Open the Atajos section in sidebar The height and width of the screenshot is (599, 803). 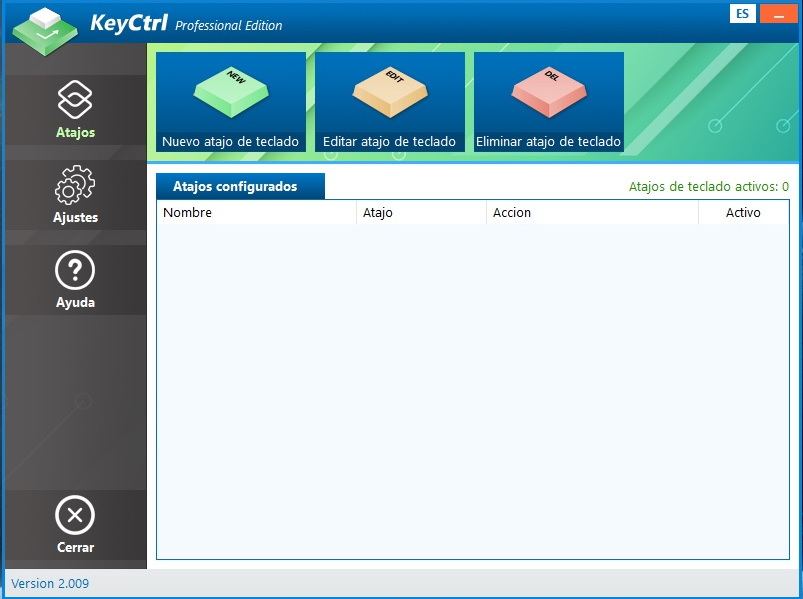pyautogui.click(x=75, y=110)
